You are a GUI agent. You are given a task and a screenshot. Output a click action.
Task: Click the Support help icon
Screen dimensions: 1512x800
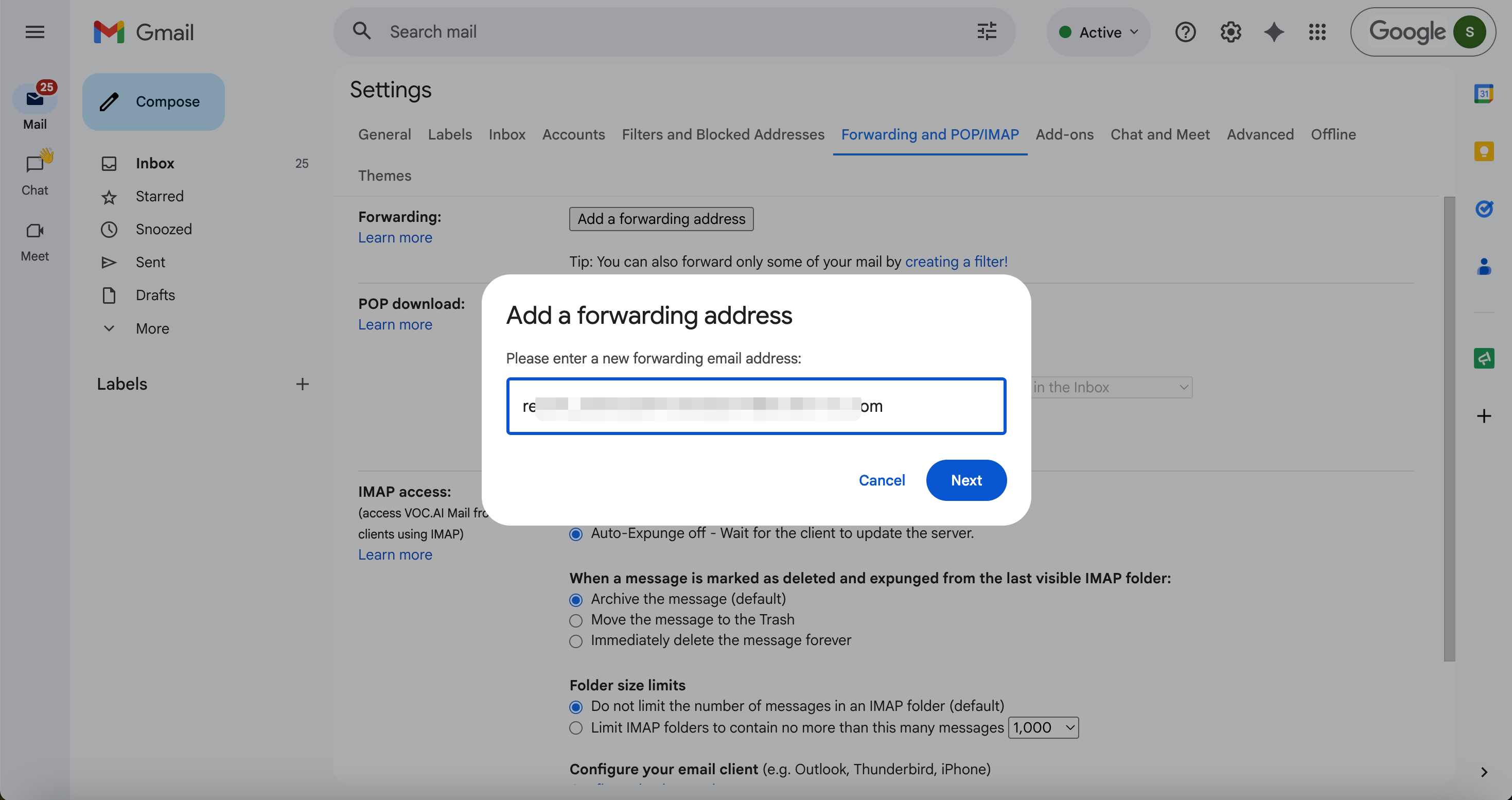click(1185, 32)
